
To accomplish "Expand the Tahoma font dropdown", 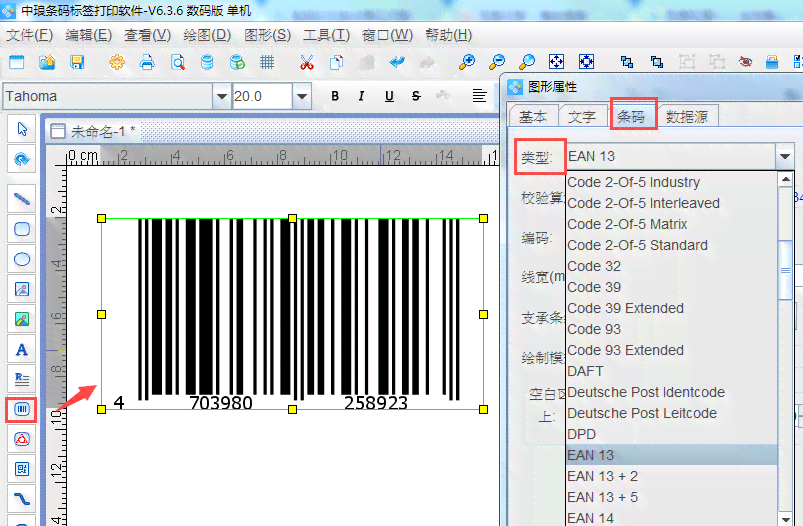I will point(222,96).
